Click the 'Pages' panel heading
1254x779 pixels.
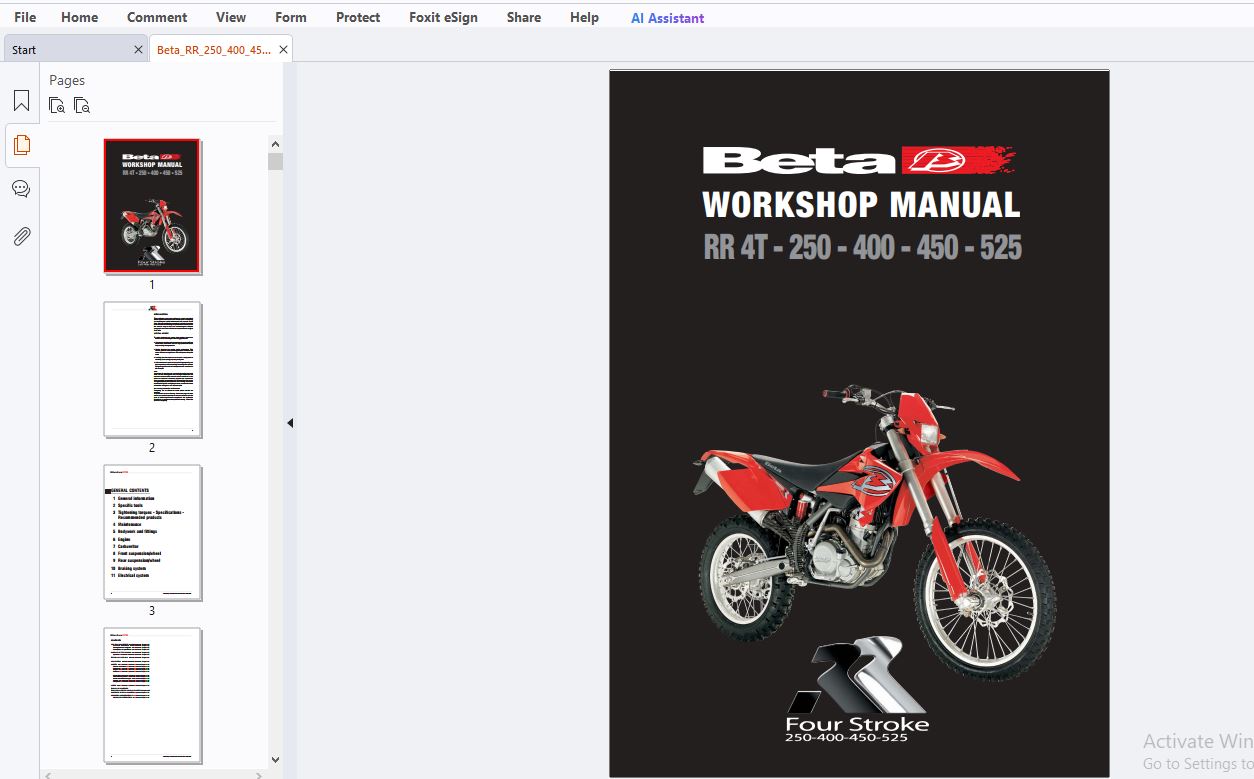(x=67, y=80)
